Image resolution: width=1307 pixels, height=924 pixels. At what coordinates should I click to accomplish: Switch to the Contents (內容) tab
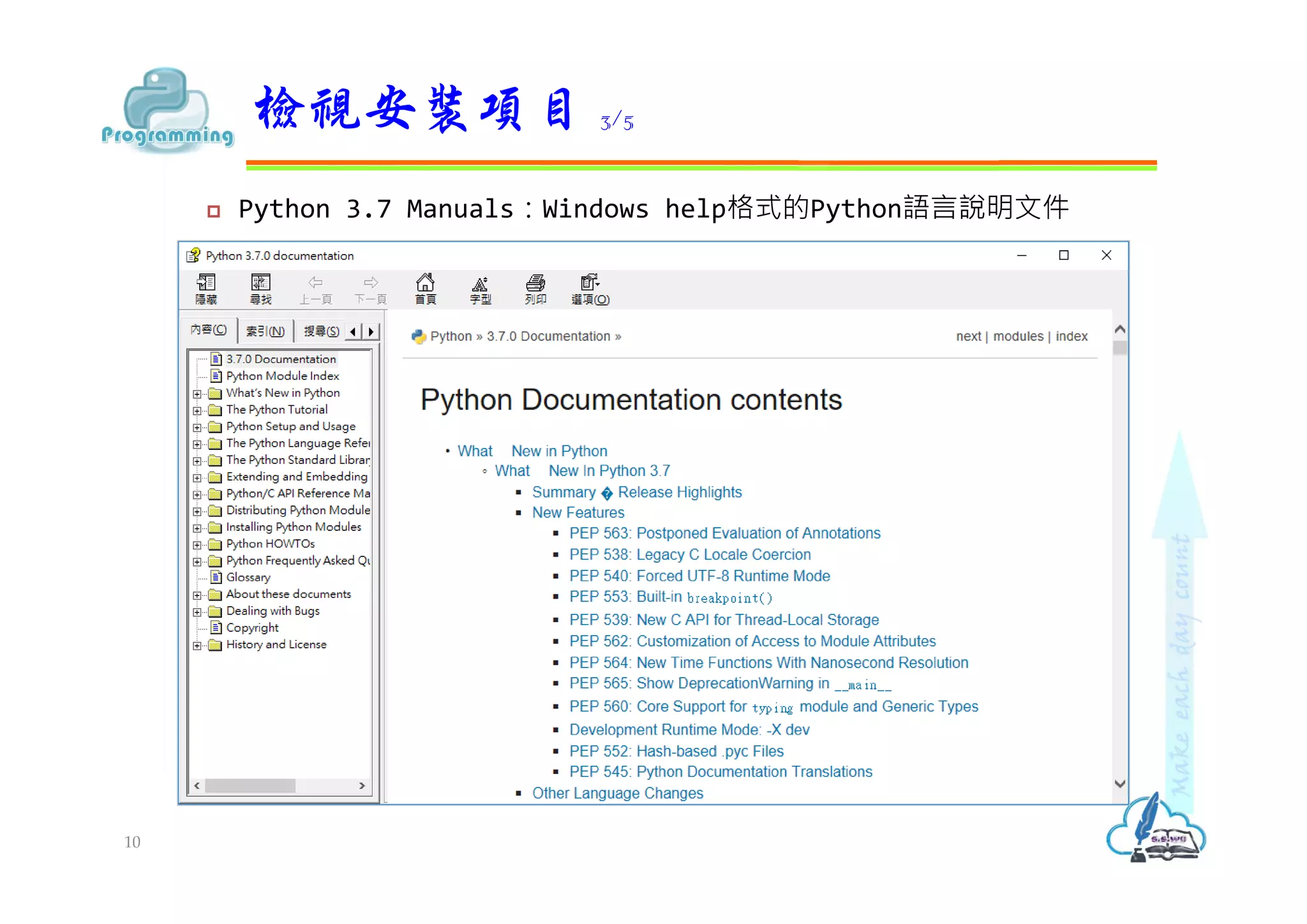coord(209,330)
